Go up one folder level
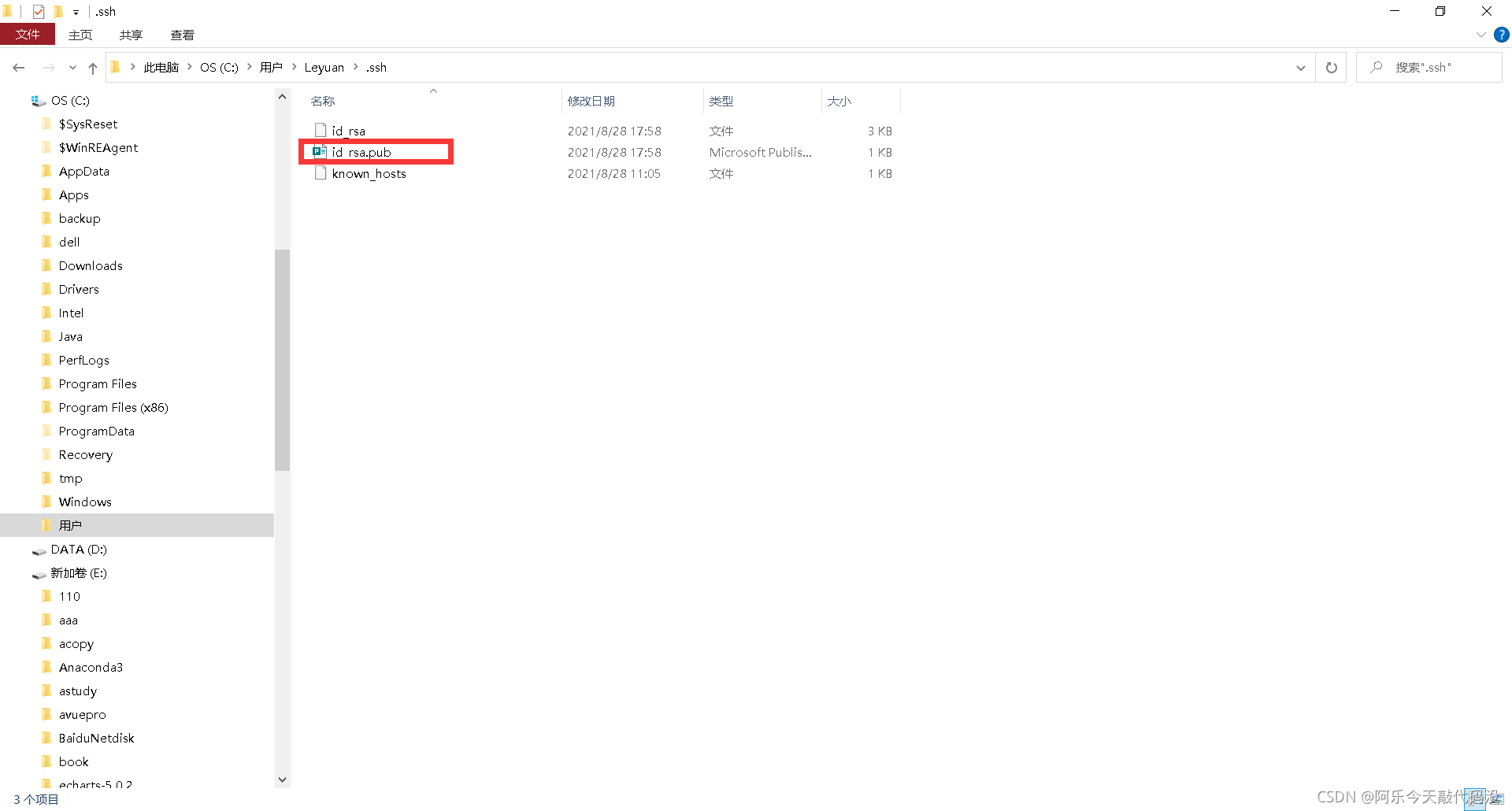The height and width of the screenshot is (811, 1512). click(93, 68)
